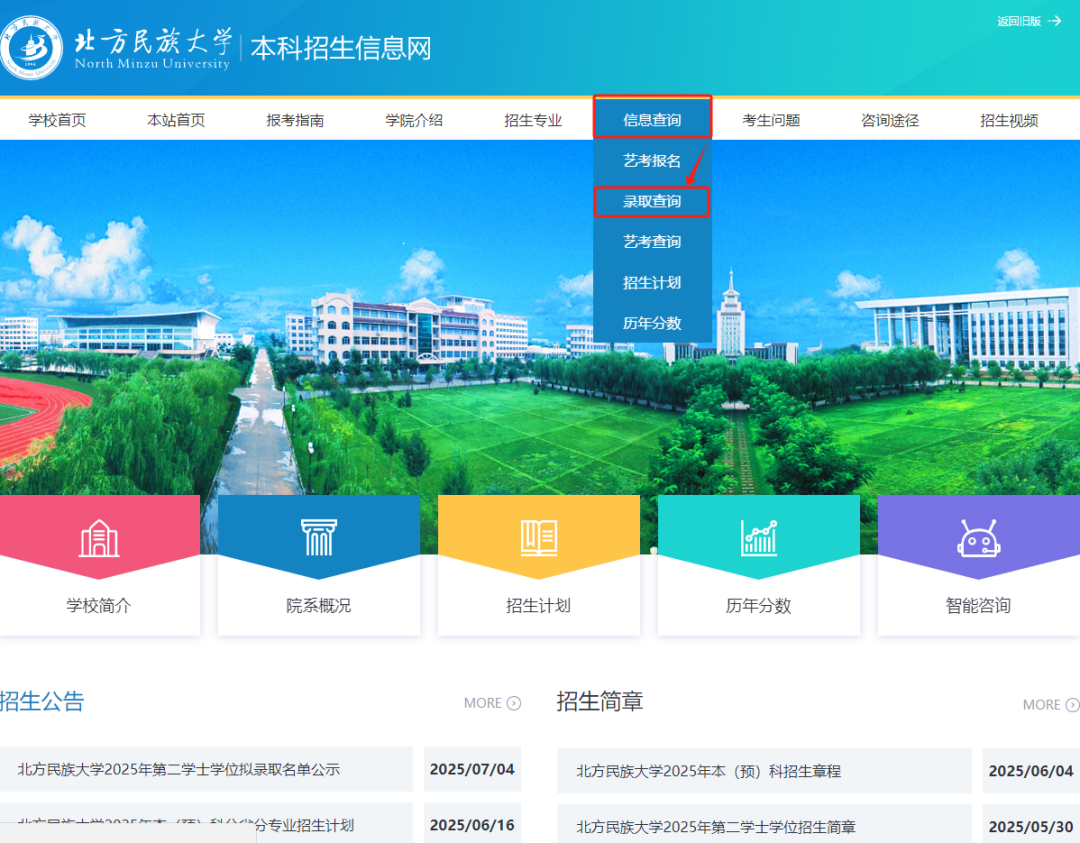Open the 第二学士学位拟录取名单公示 notice
The height and width of the screenshot is (843, 1080).
coord(180,769)
